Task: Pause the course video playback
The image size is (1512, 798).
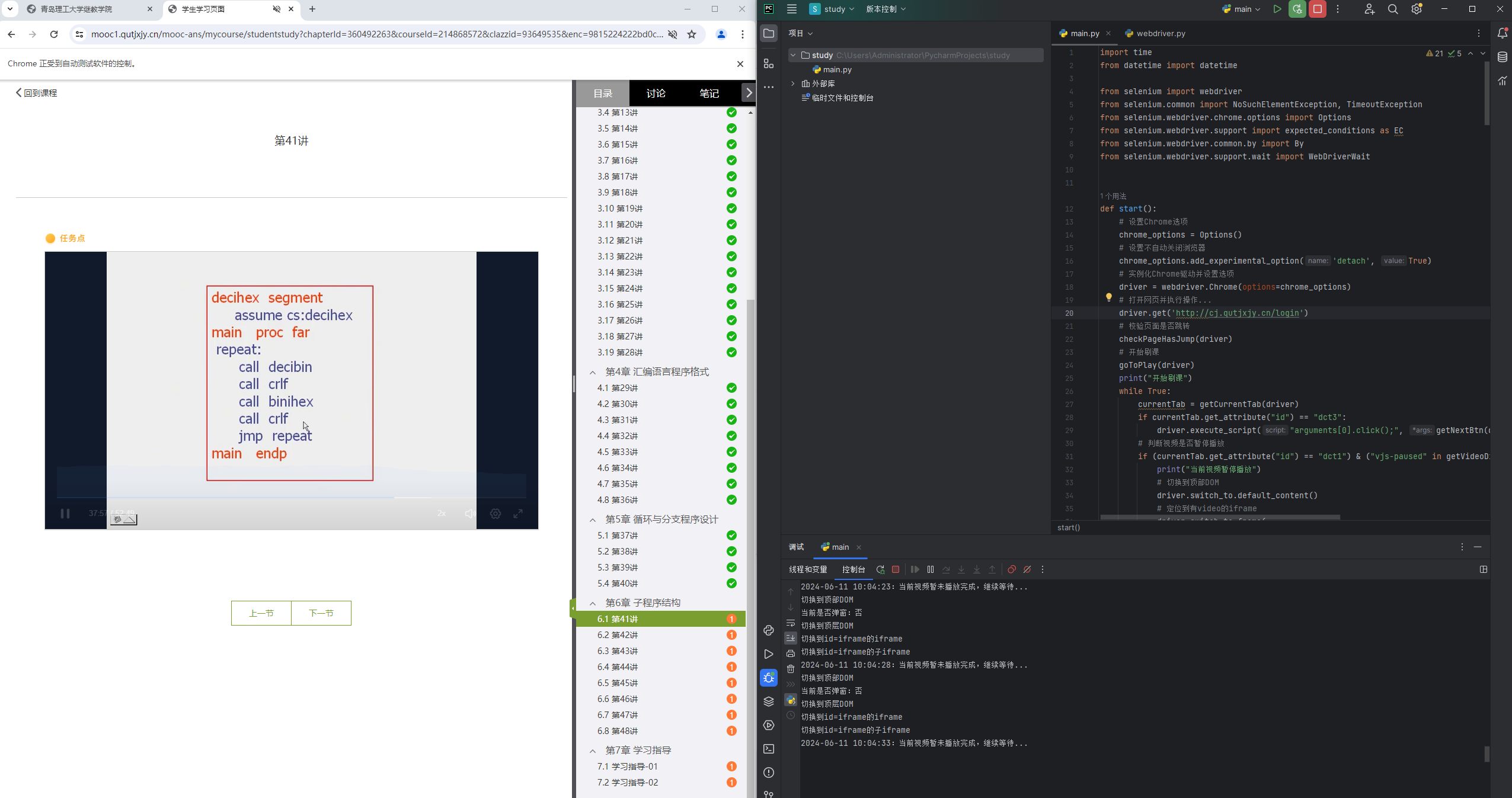Action: [65, 514]
